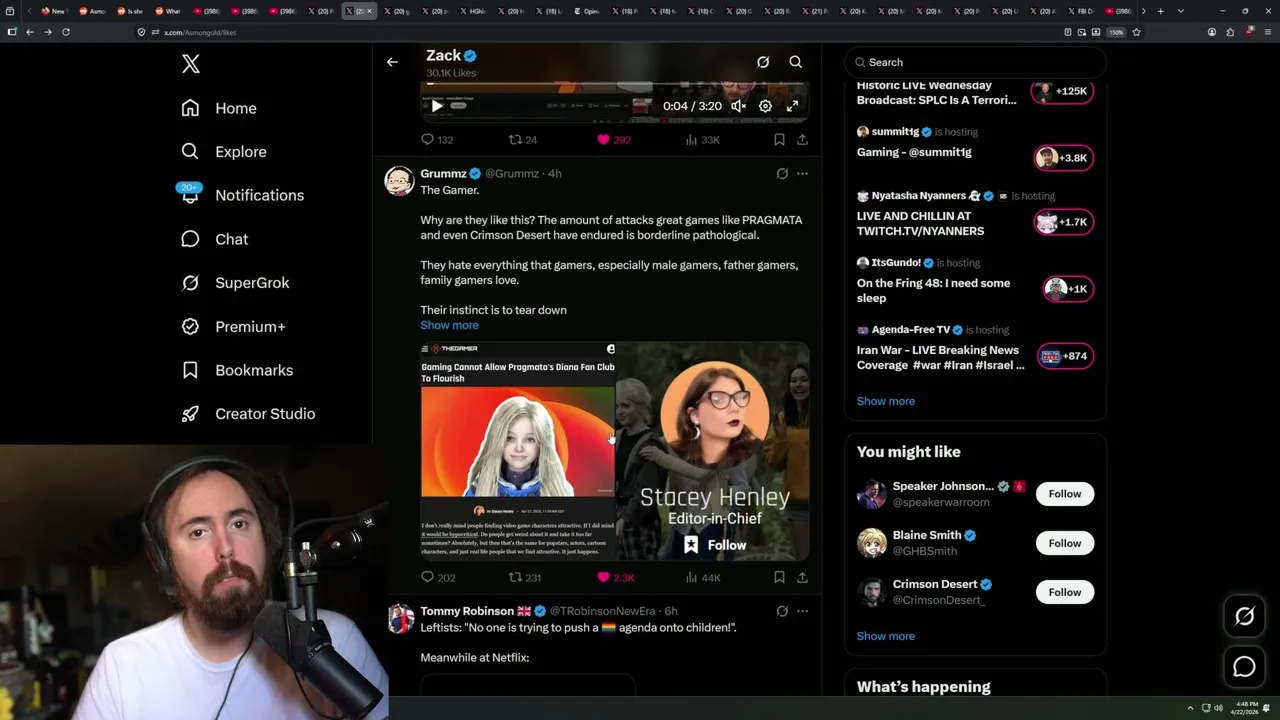The image size is (1280, 720).
Task: Open On the Fring 48 broadcast
Action: [x=975, y=281]
